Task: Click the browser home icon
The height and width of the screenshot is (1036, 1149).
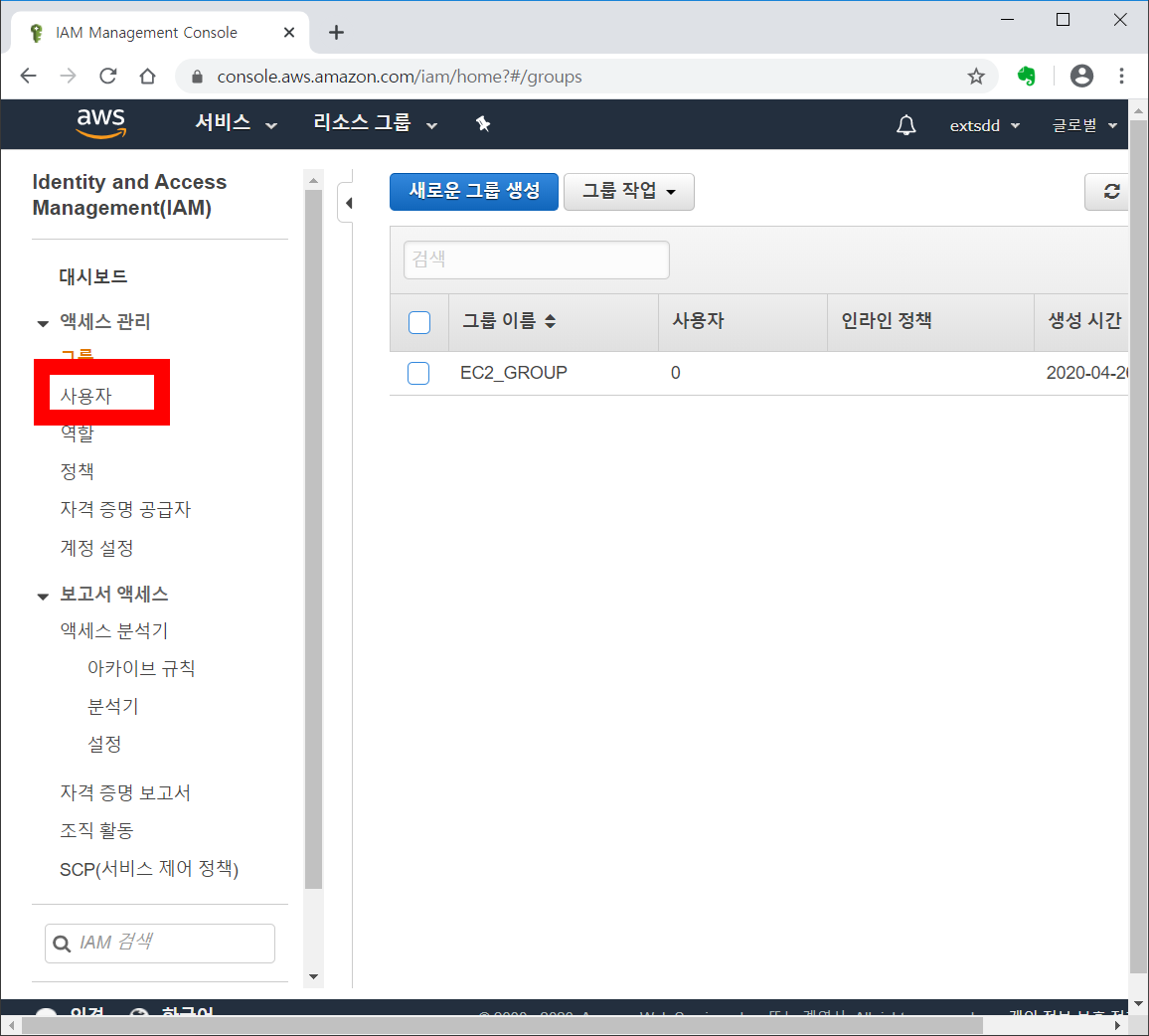Action: click(x=147, y=76)
